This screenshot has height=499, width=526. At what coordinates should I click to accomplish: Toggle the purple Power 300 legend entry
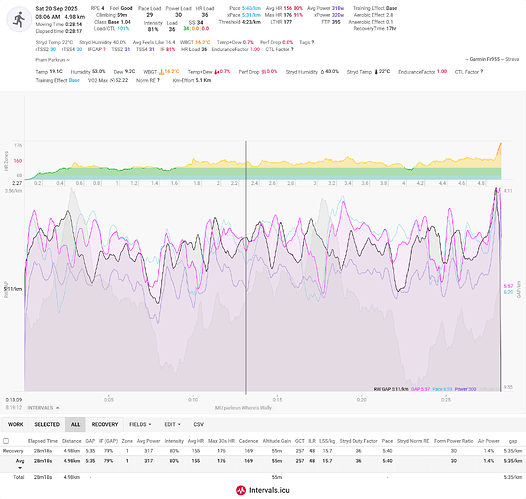pos(465,389)
